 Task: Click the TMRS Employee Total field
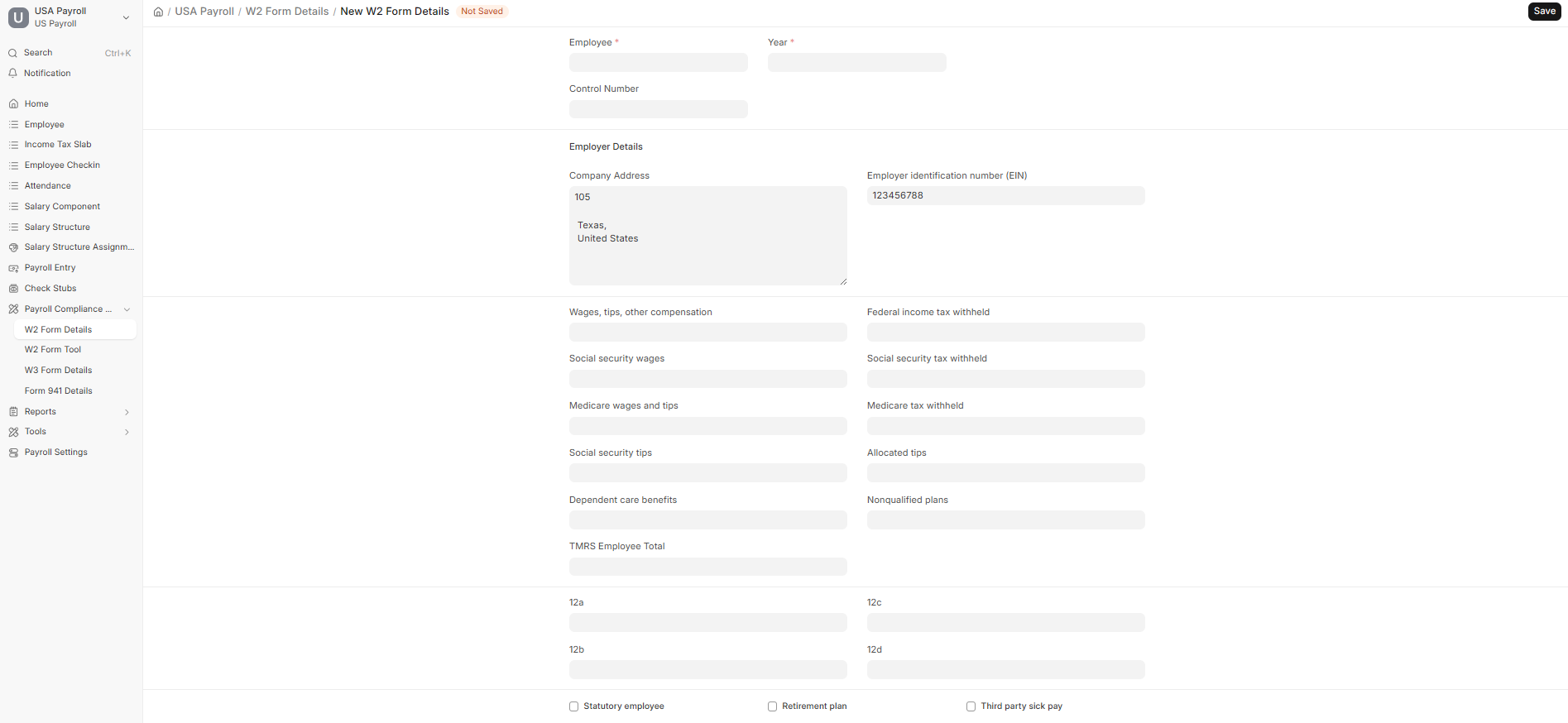click(x=708, y=567)
